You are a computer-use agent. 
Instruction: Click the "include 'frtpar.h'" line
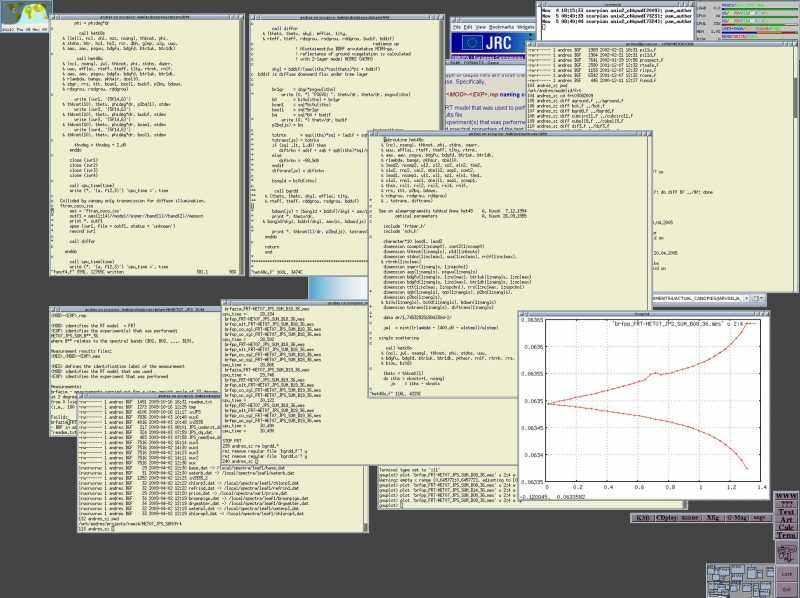(405, 226)
